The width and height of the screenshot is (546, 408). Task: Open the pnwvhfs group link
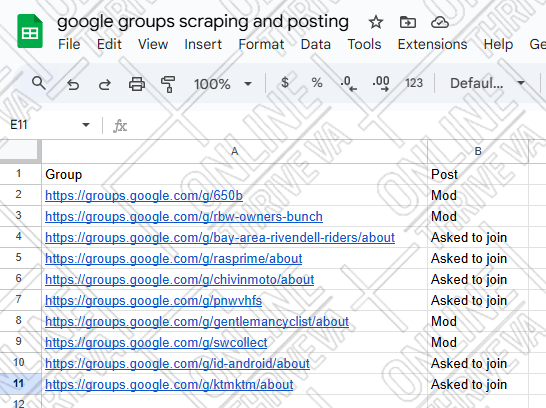pyautogui.click(x=154, y=300)
